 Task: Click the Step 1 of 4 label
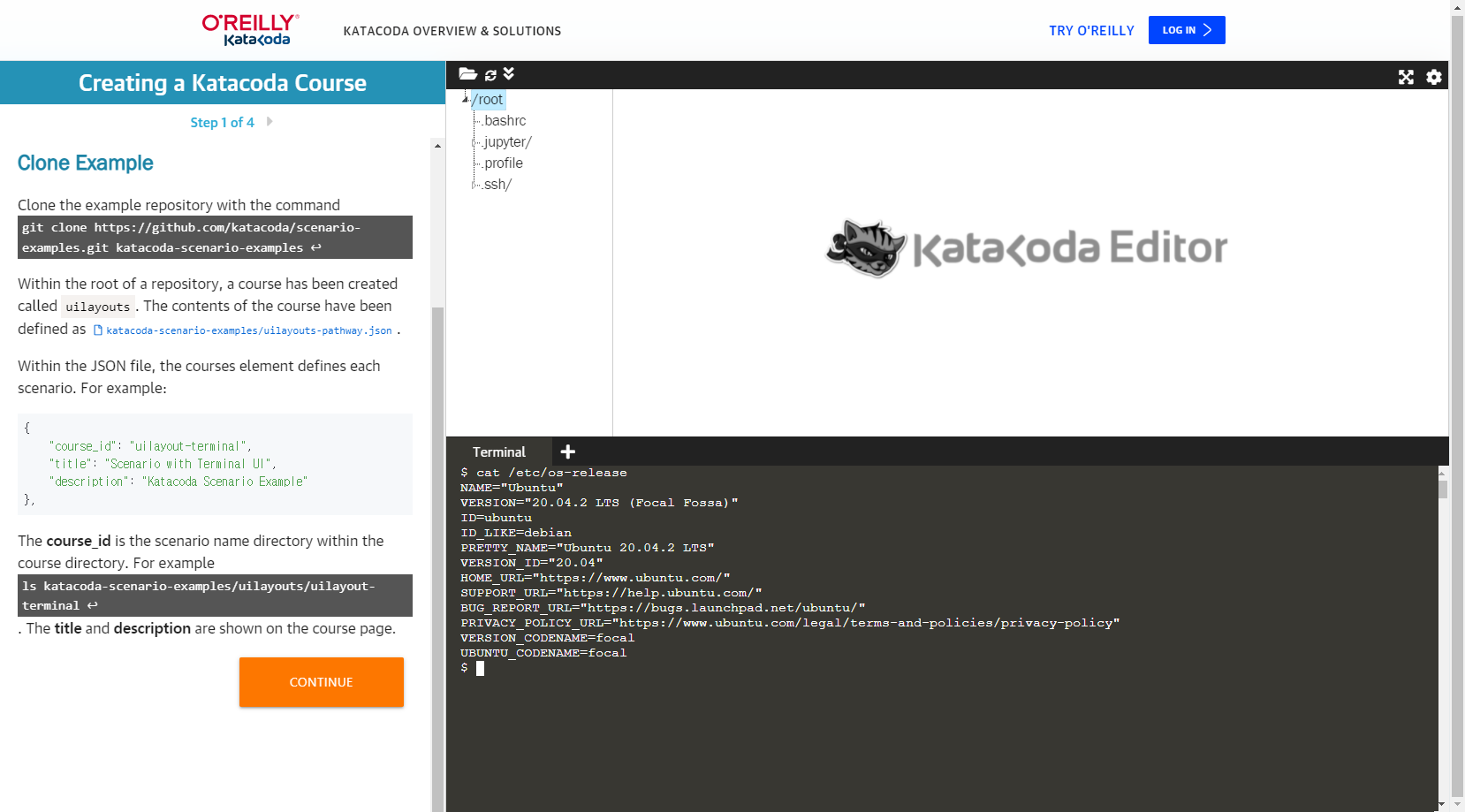222,122
